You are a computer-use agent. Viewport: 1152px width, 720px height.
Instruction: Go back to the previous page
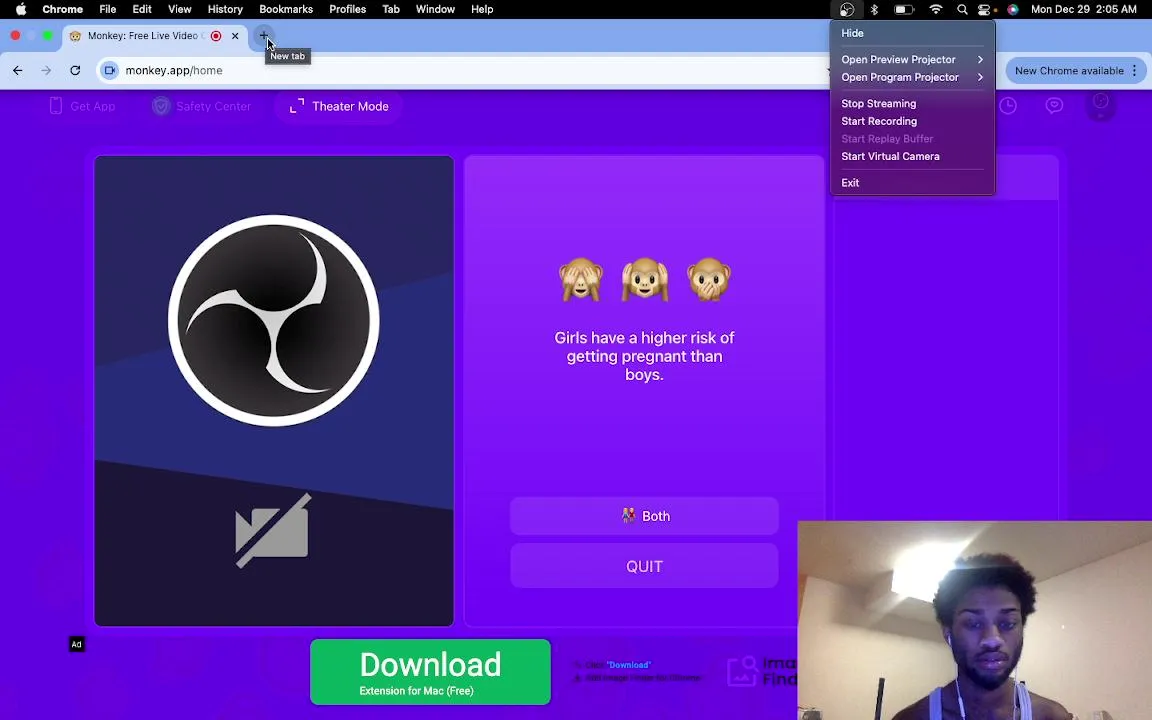pyautogui.click(x=18, y=71)
